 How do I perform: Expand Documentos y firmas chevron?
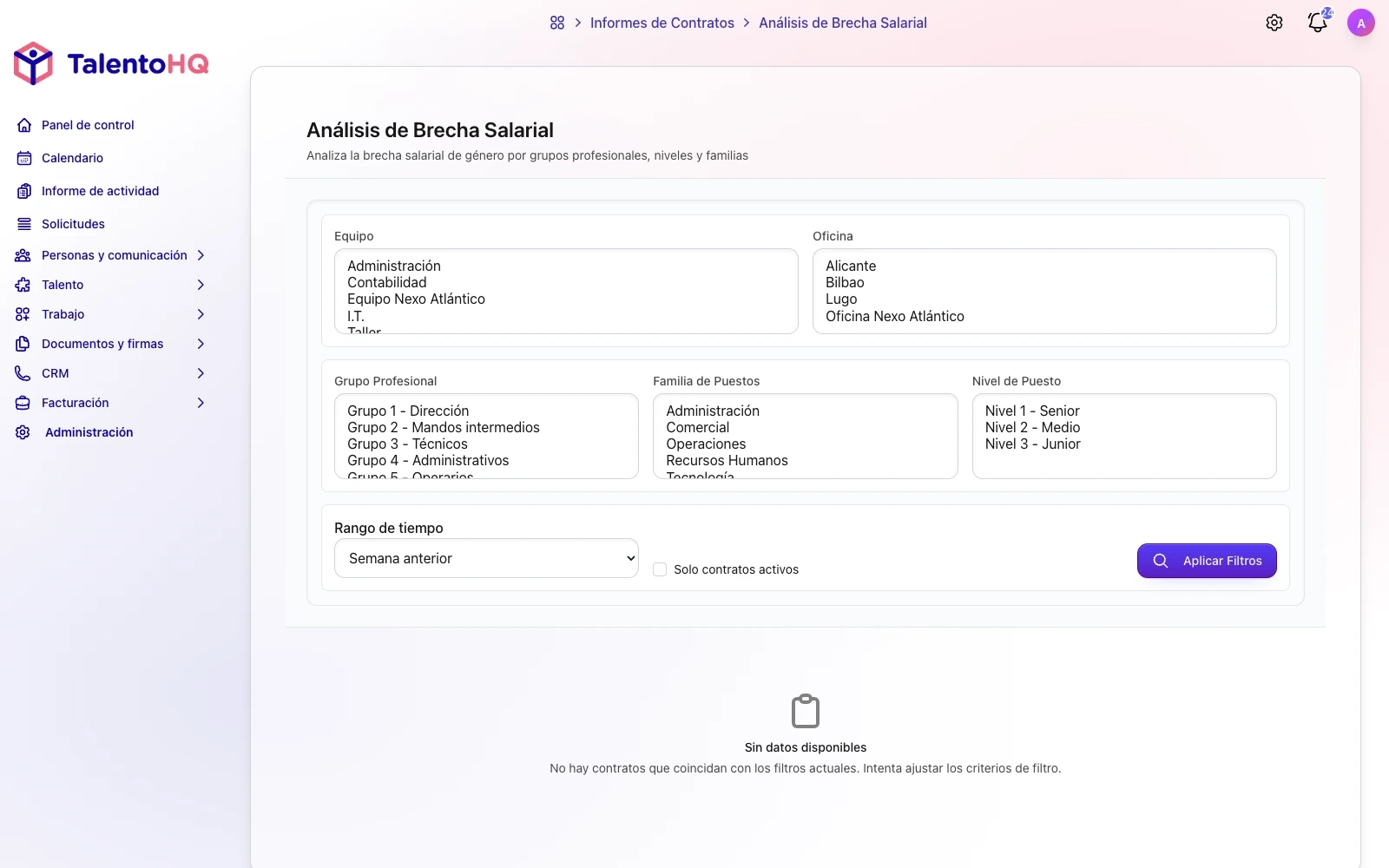pos(201,344)
